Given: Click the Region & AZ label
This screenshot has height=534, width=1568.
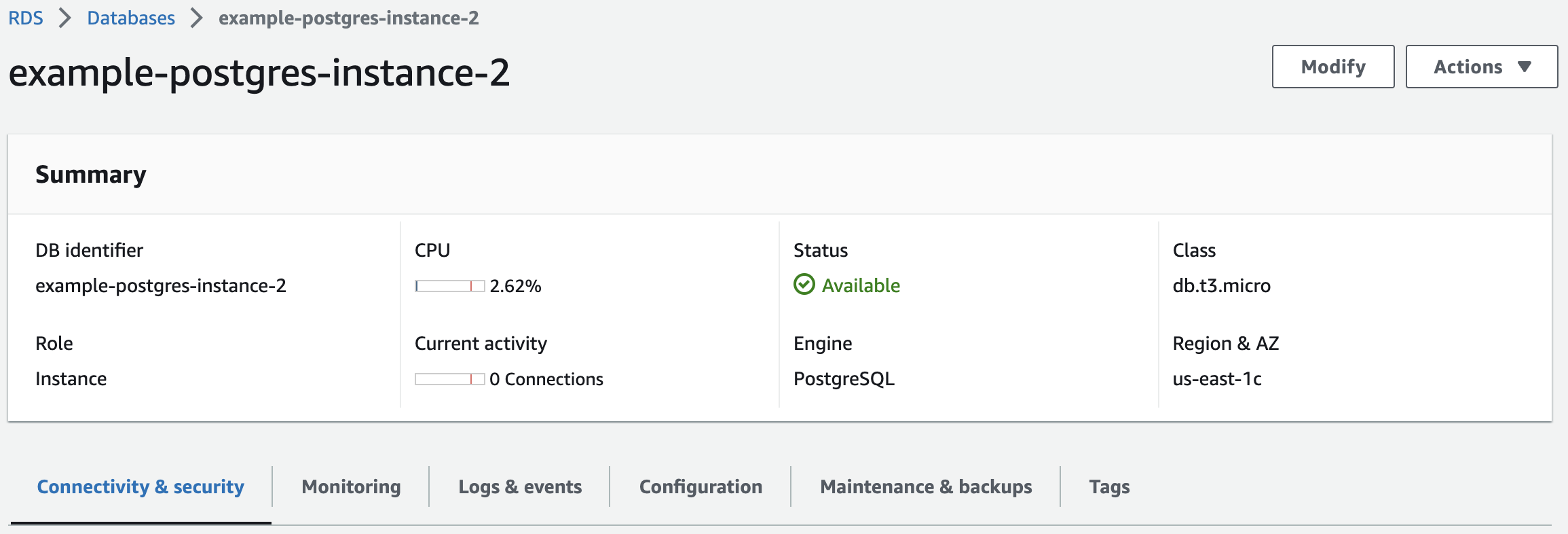Looking at the screenshot, I should 1225,343.
